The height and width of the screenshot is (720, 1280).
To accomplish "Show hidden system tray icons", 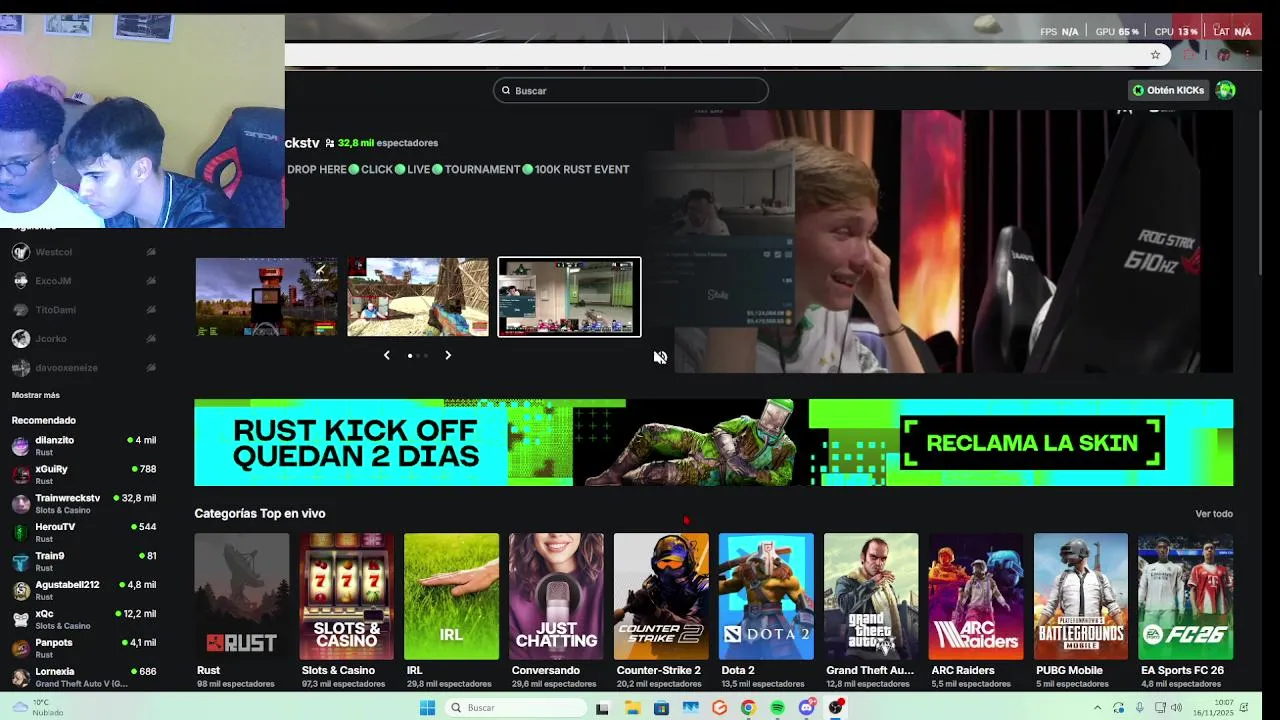I will tap(1097, 708).
